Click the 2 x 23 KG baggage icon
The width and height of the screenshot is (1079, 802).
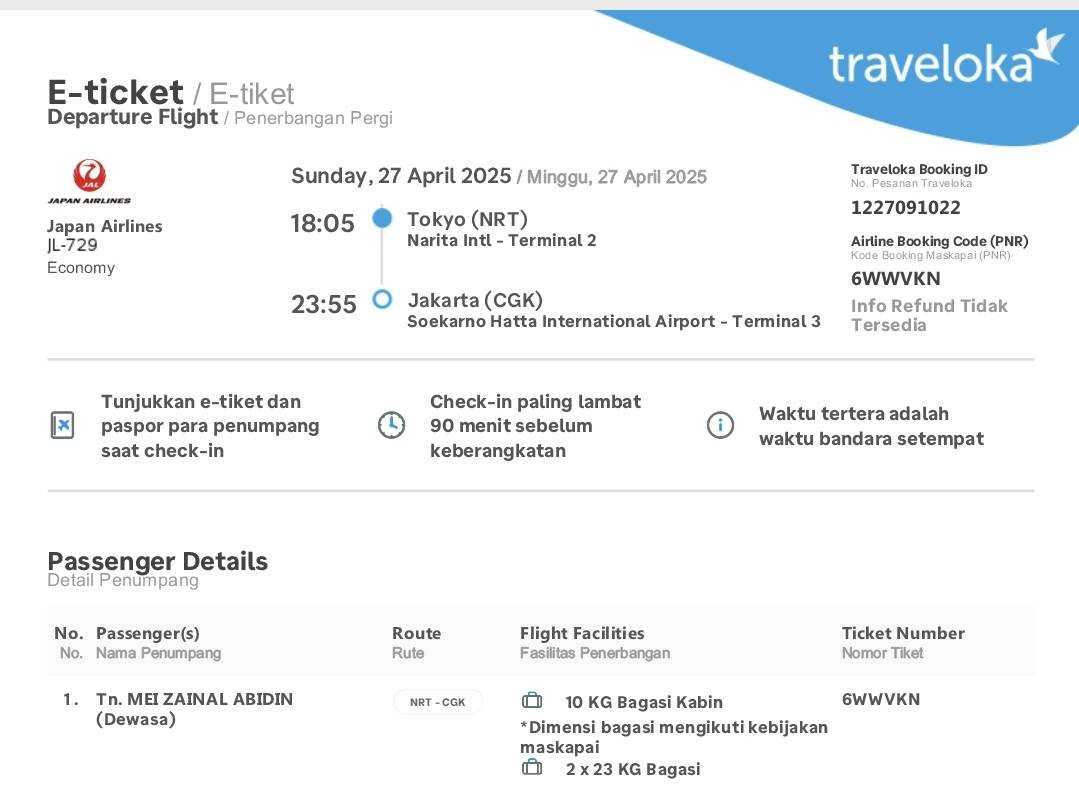click(532, 768)
